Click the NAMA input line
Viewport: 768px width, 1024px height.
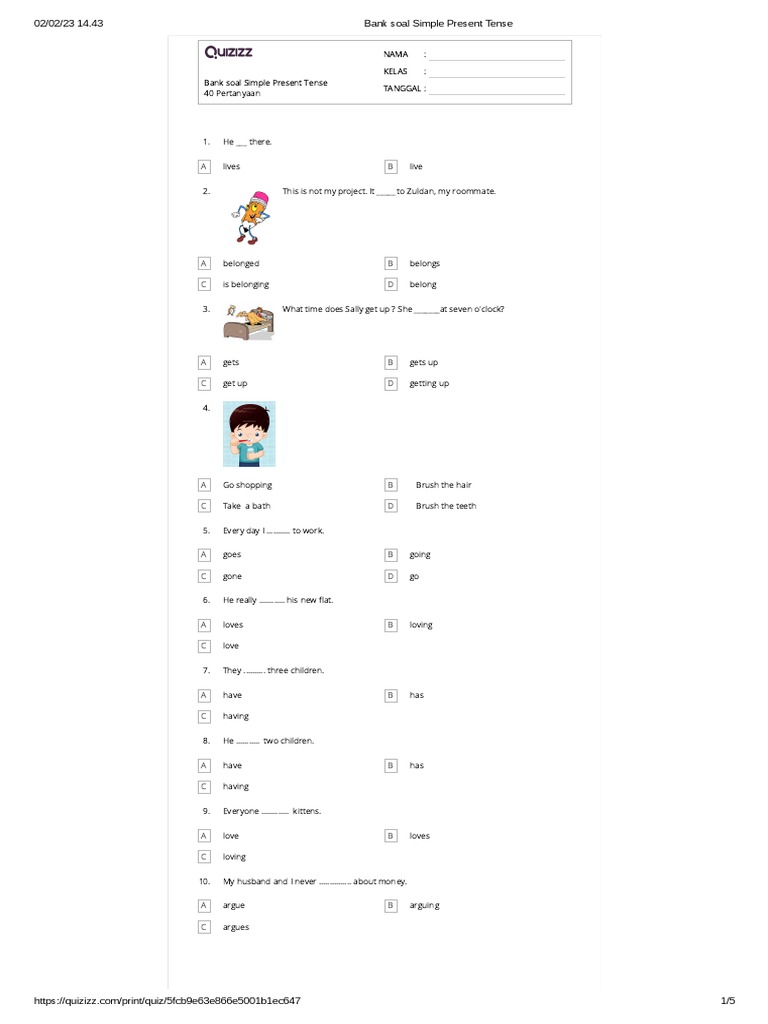[x=496, y=55]
